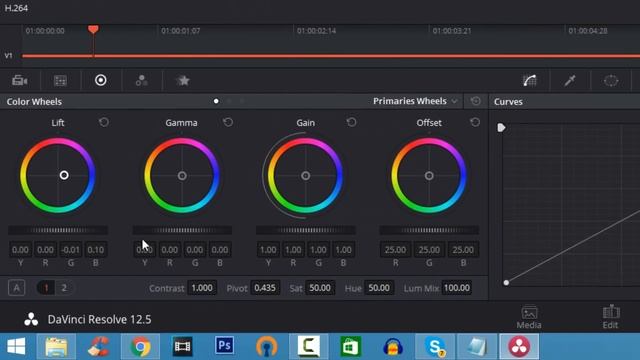
Task: Click the Hue value field
Action: coord(379,288)
